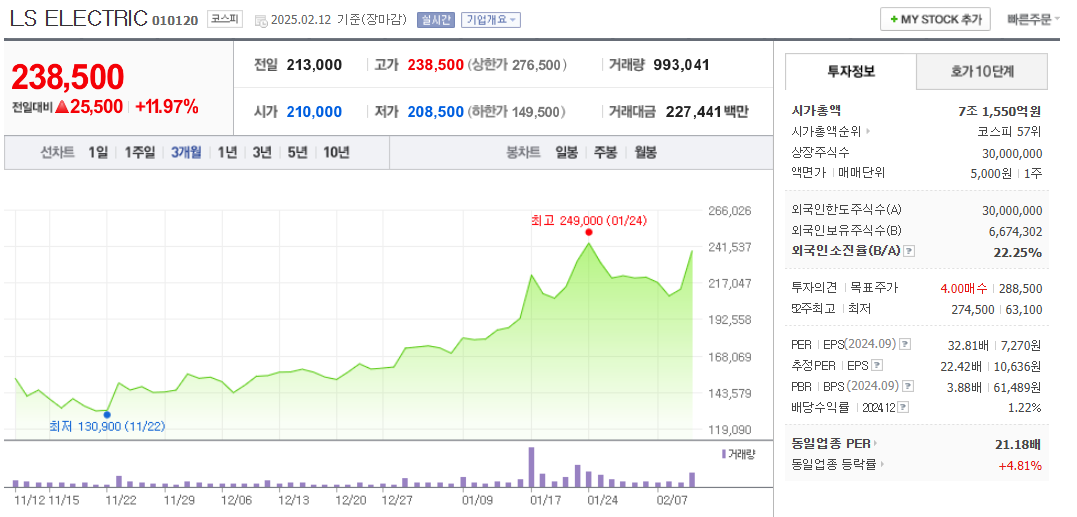The width and height of the screenshot is (1077, 517).
Task: Click the 코스피 market badge
Action: pos(225,19)
